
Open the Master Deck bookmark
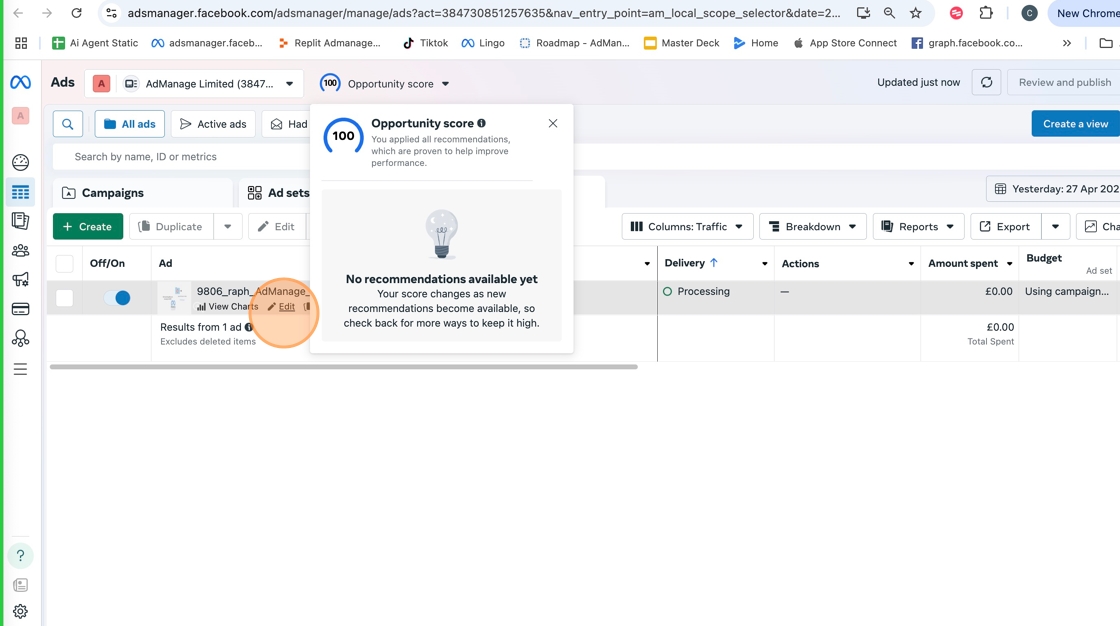tap(681, 43)
